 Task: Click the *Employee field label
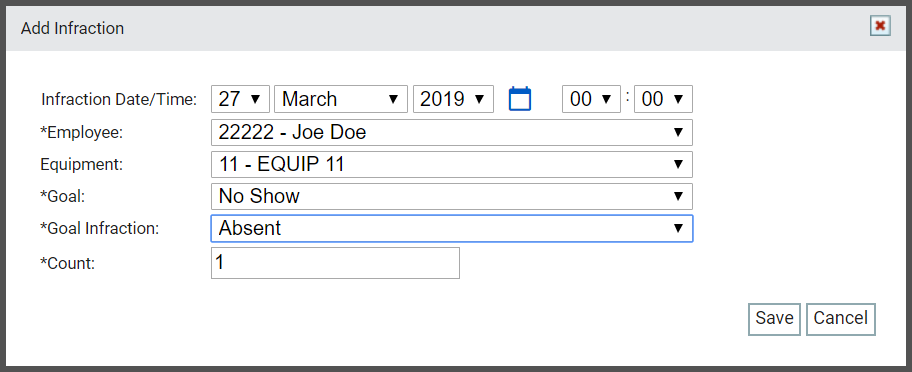click(82, 133)
